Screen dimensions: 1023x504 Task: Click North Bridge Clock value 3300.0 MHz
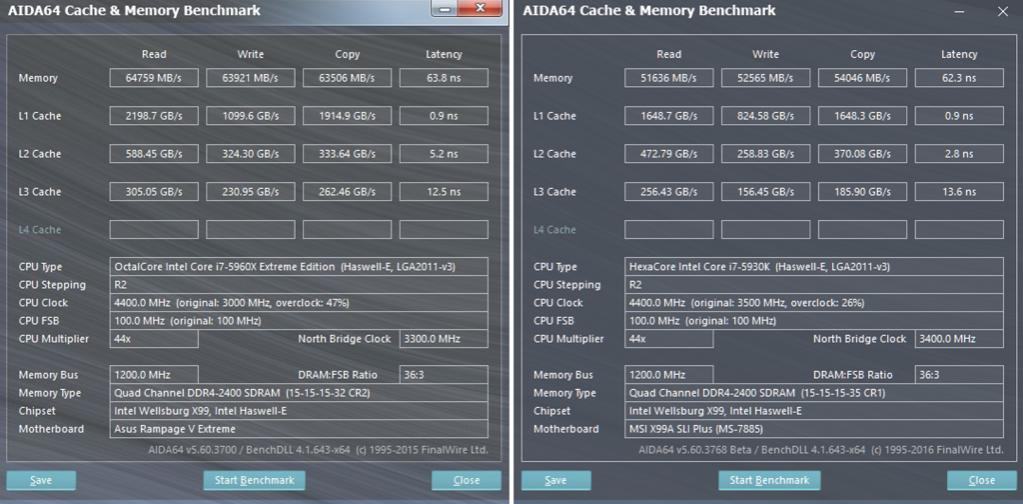(444, 339)
